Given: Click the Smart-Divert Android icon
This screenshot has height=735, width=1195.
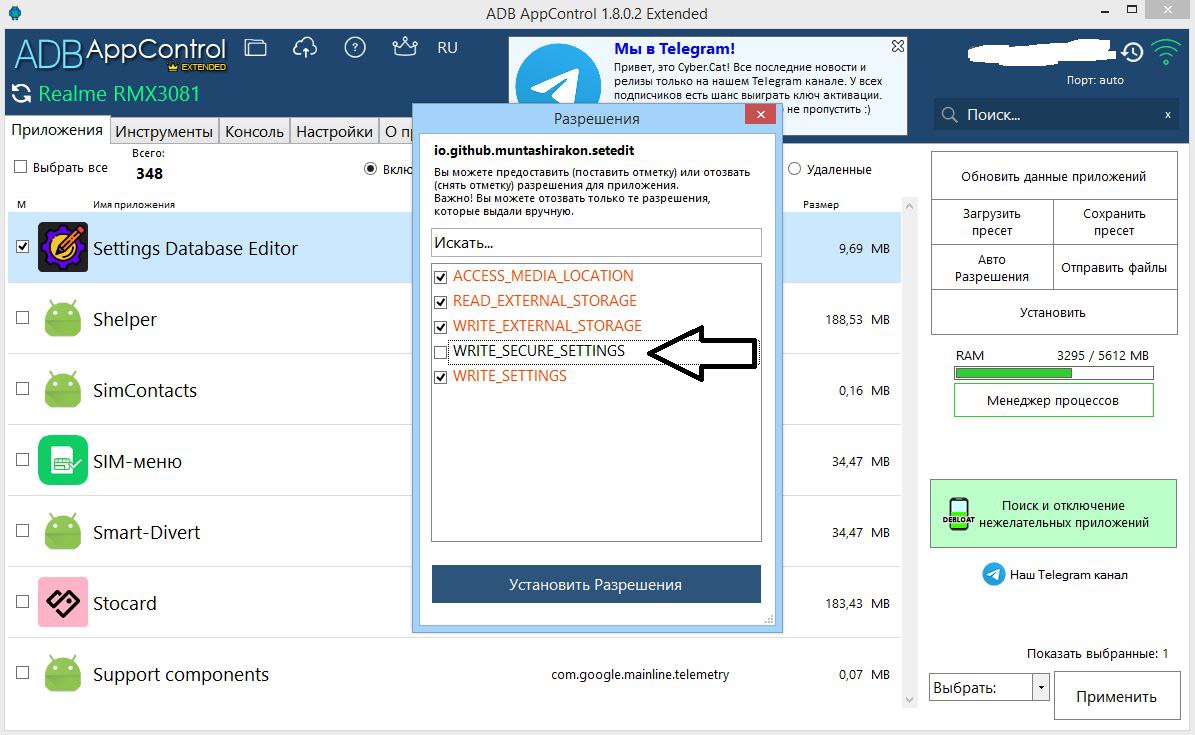Looking at the screenshot, I should (x=62, y=531).
